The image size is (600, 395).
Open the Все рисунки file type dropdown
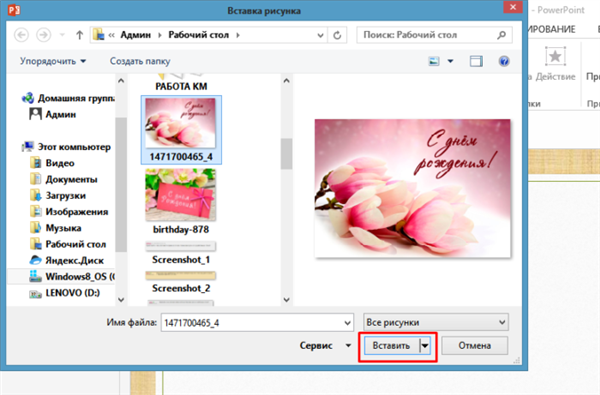point(436,322)
